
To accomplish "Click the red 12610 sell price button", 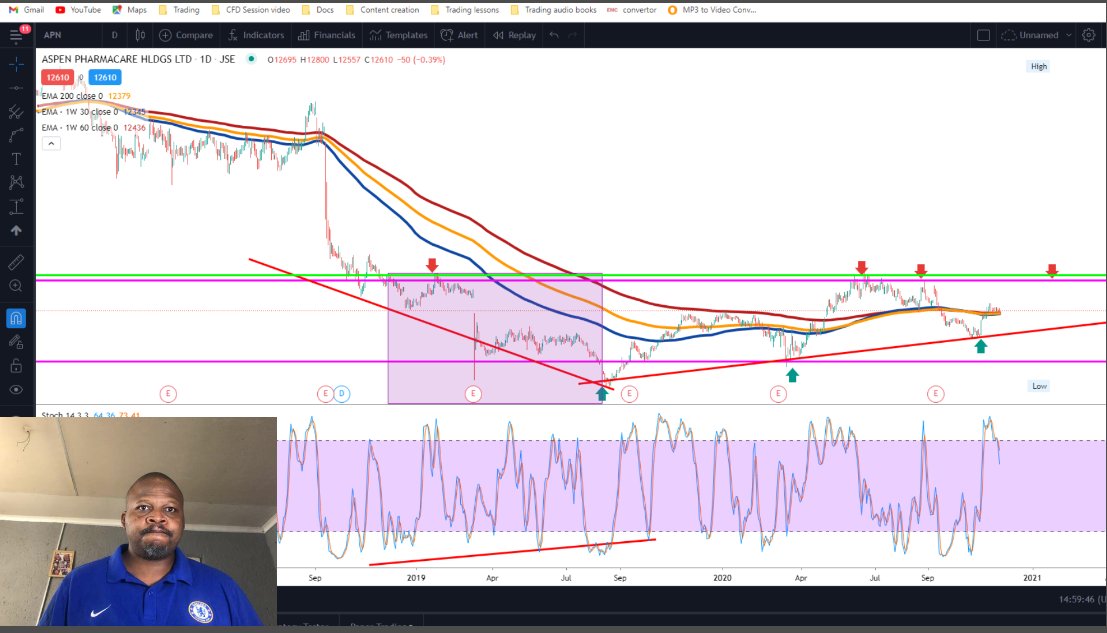I will (x=57, y=78).
